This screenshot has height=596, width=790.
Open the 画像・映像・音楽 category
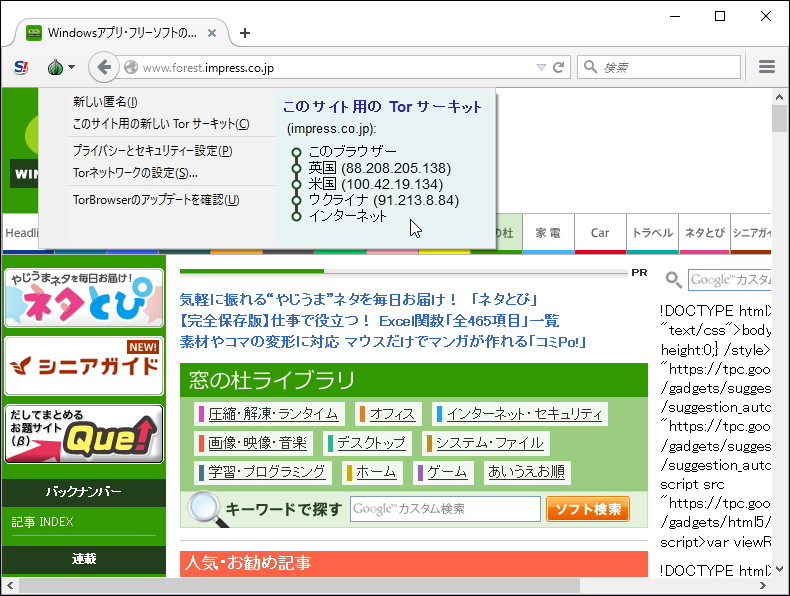coord(253,443)
